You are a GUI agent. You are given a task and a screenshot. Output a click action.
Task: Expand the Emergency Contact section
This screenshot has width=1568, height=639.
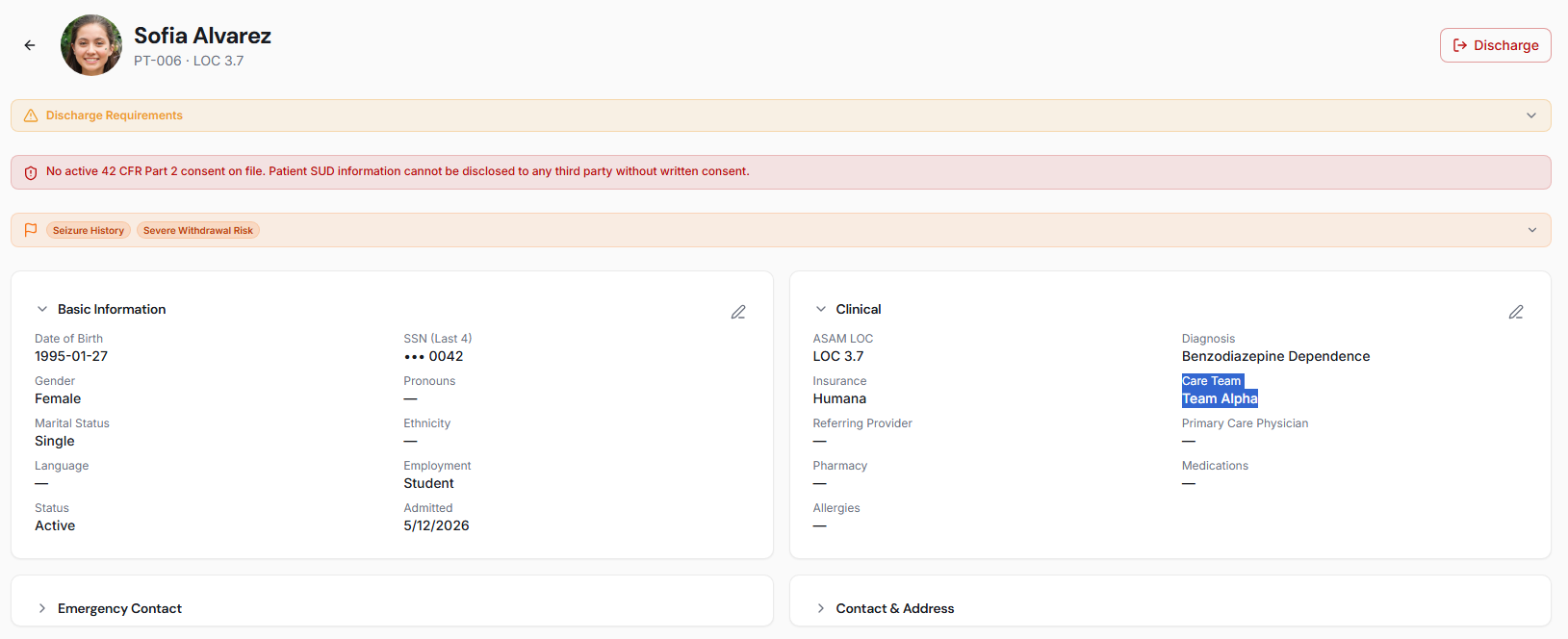click(x=42, y=608)
